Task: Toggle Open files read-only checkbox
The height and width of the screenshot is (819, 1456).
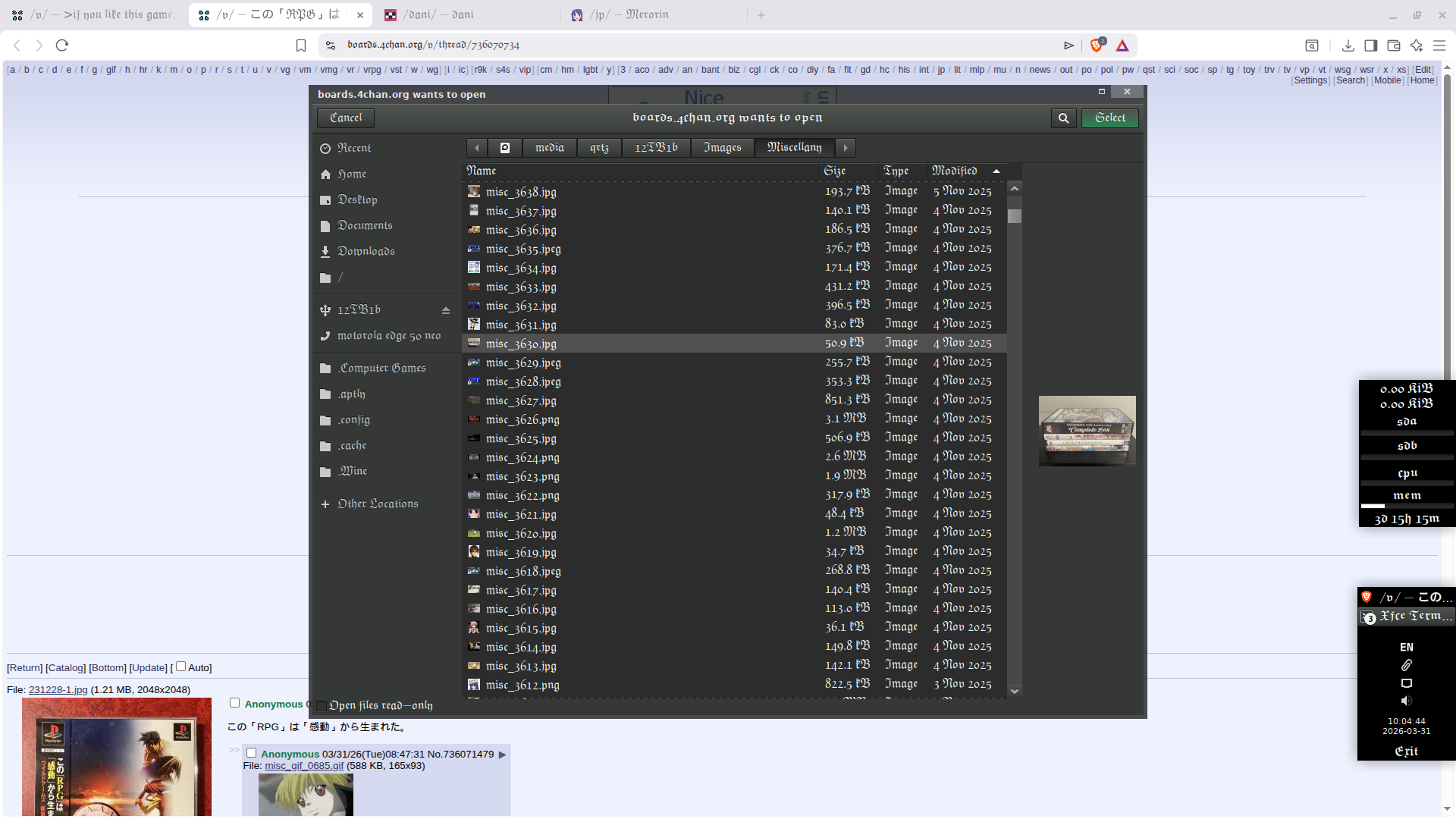Action: tap(322, 706)
